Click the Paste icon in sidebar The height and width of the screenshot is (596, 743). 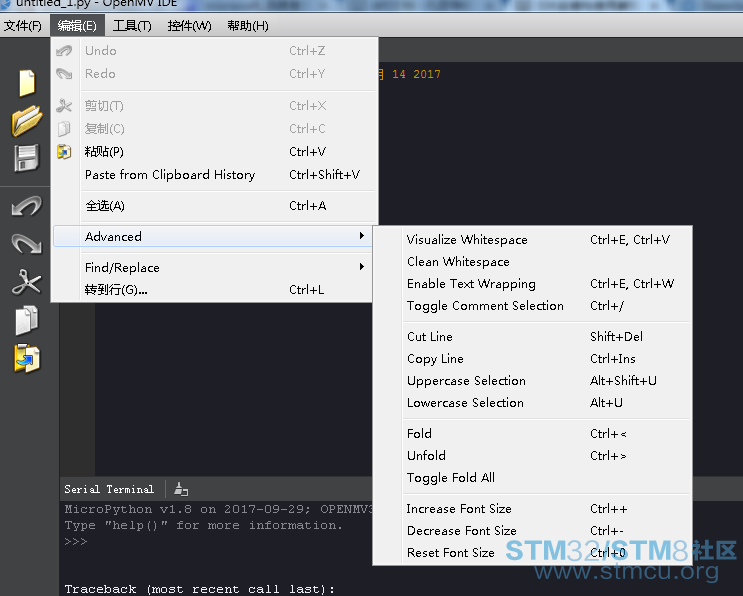click(26, 358)
